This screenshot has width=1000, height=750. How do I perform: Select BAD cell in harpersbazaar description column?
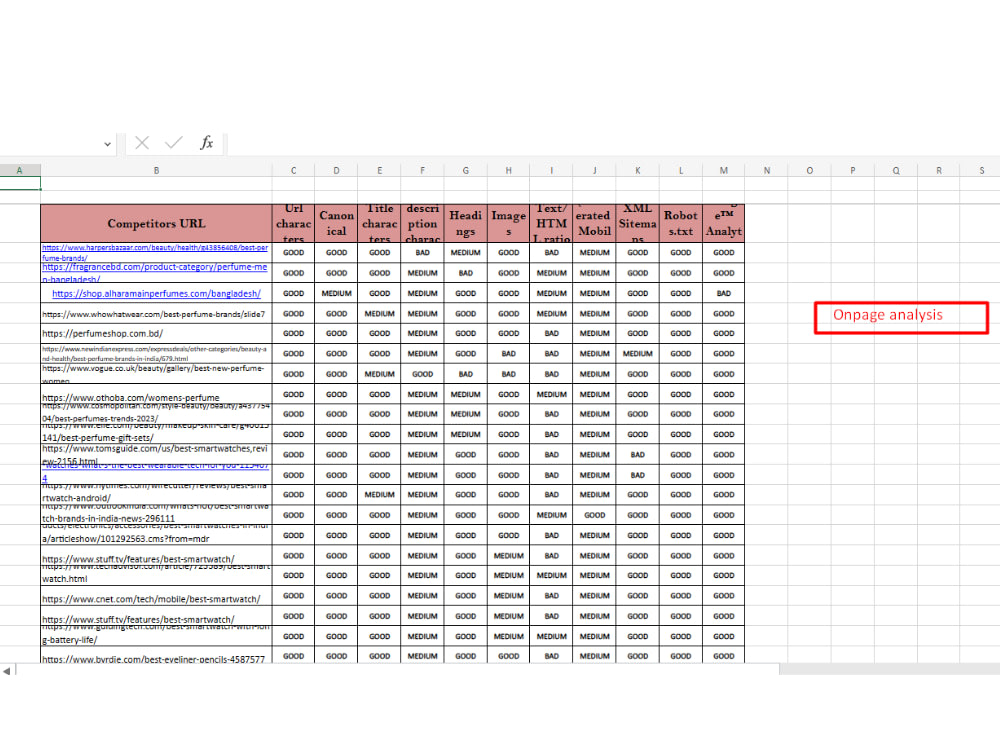coord(422,253)
